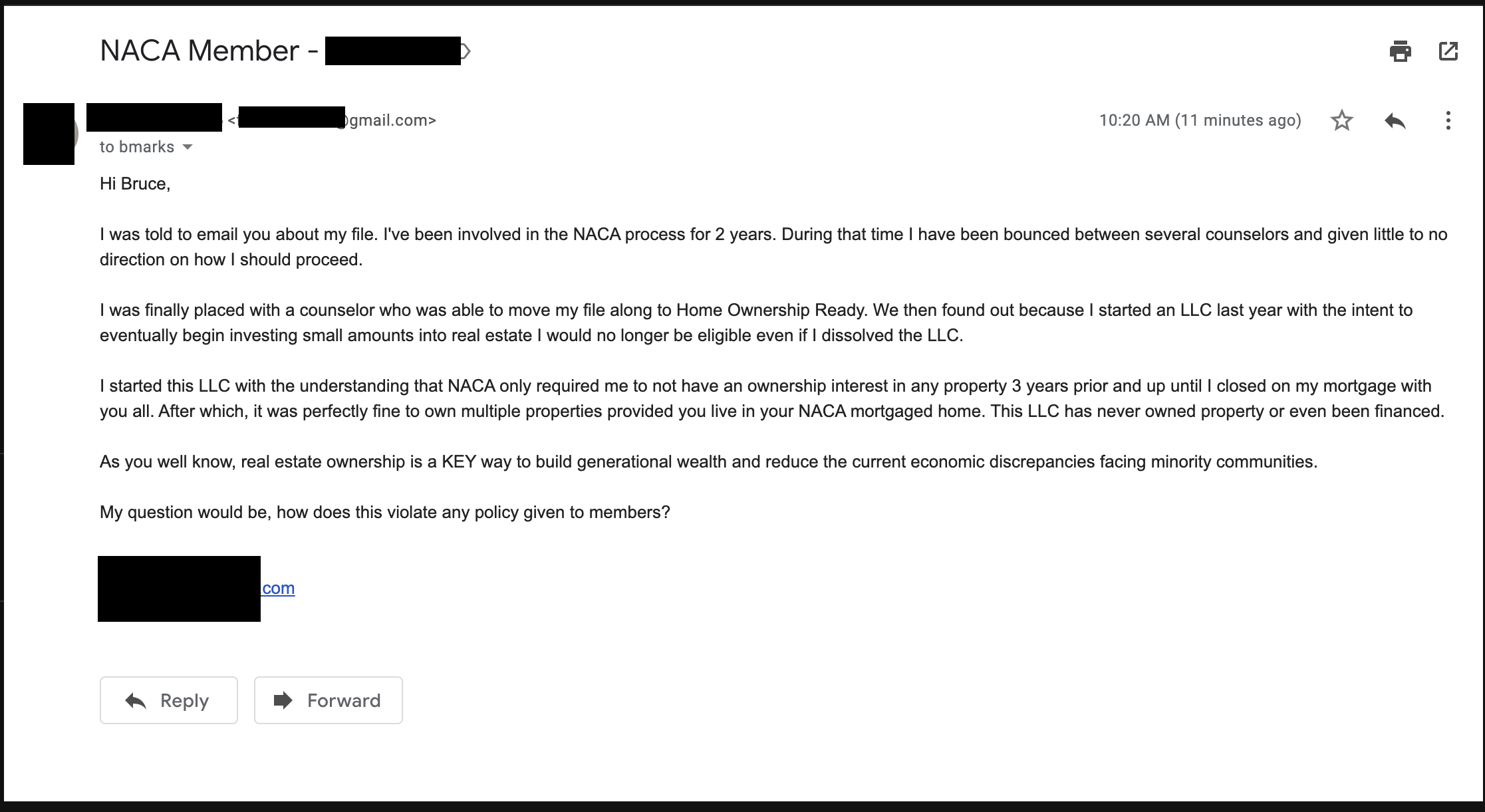Click the sender's profile avatar
Image resolution: width=1485 pixels, height=812 pixels.
tap(50, 134)
